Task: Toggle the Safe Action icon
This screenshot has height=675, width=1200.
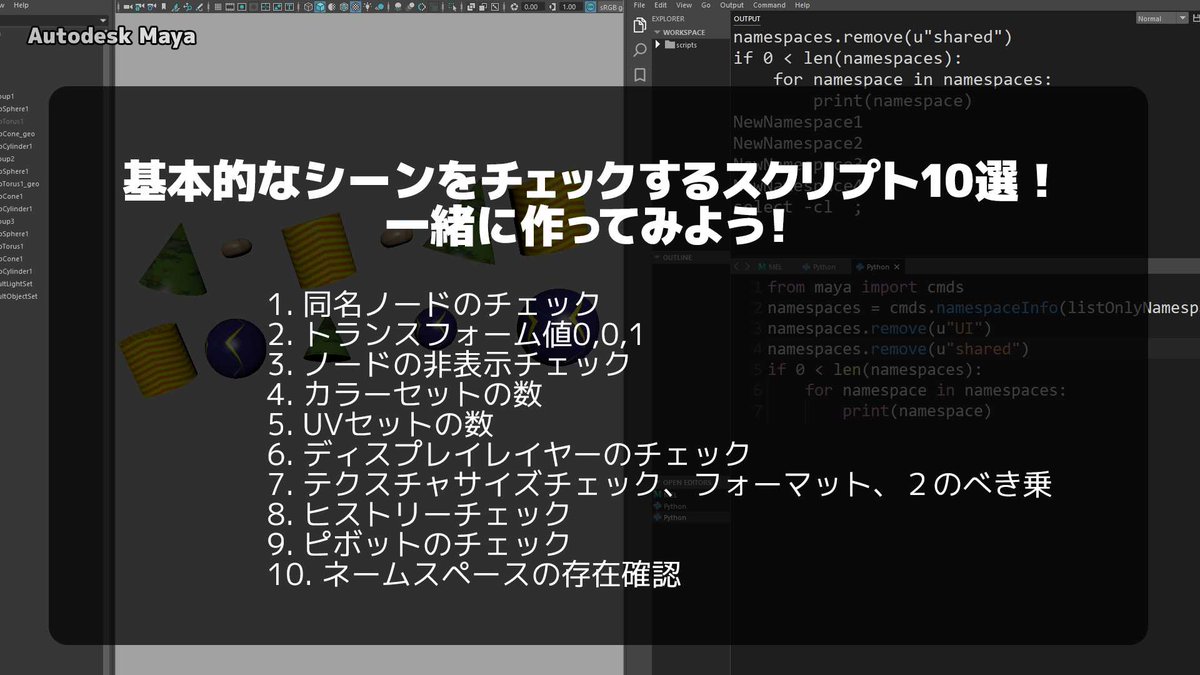Action: pos(277,7)
